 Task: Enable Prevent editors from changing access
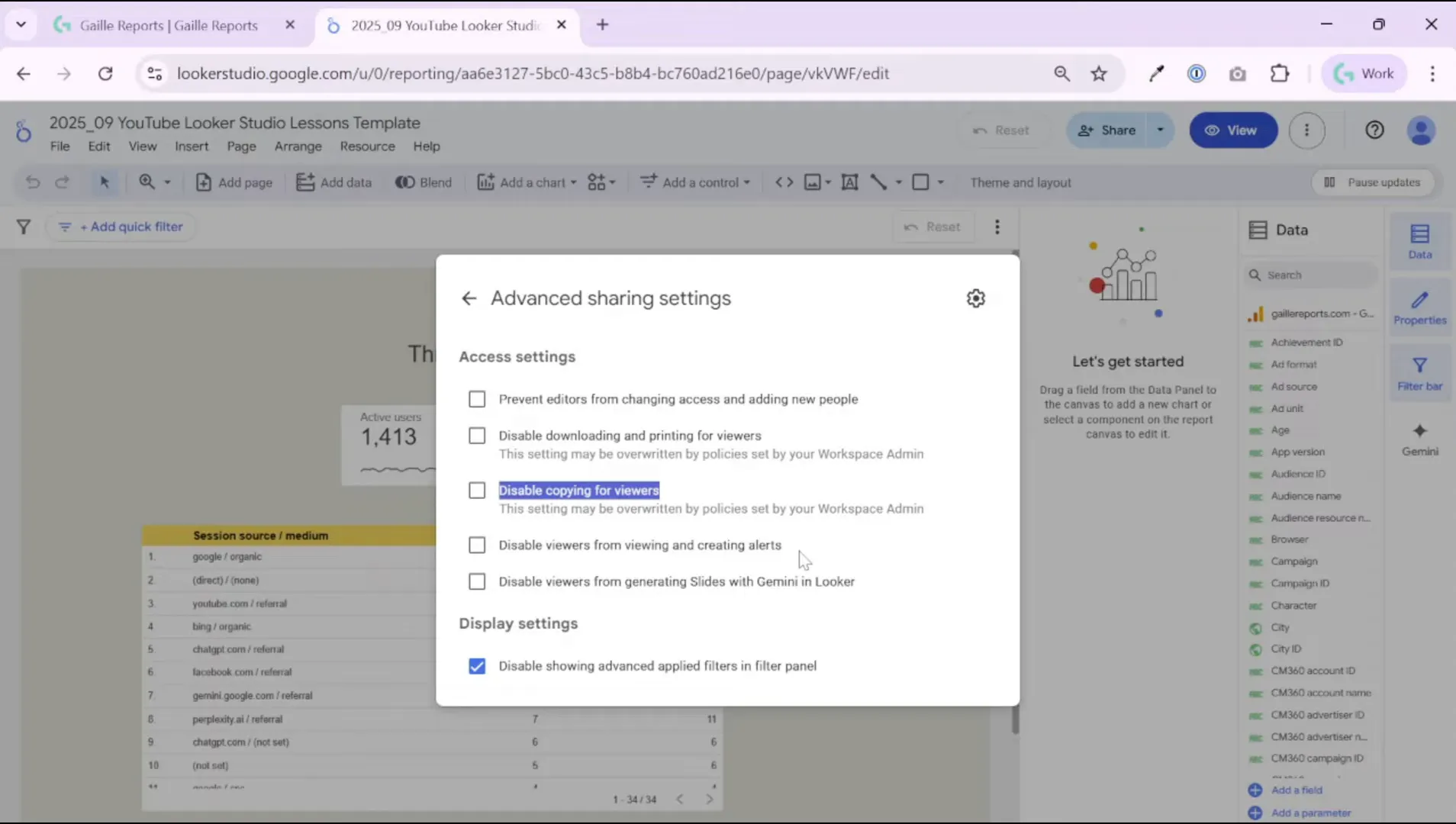(476, 398)
